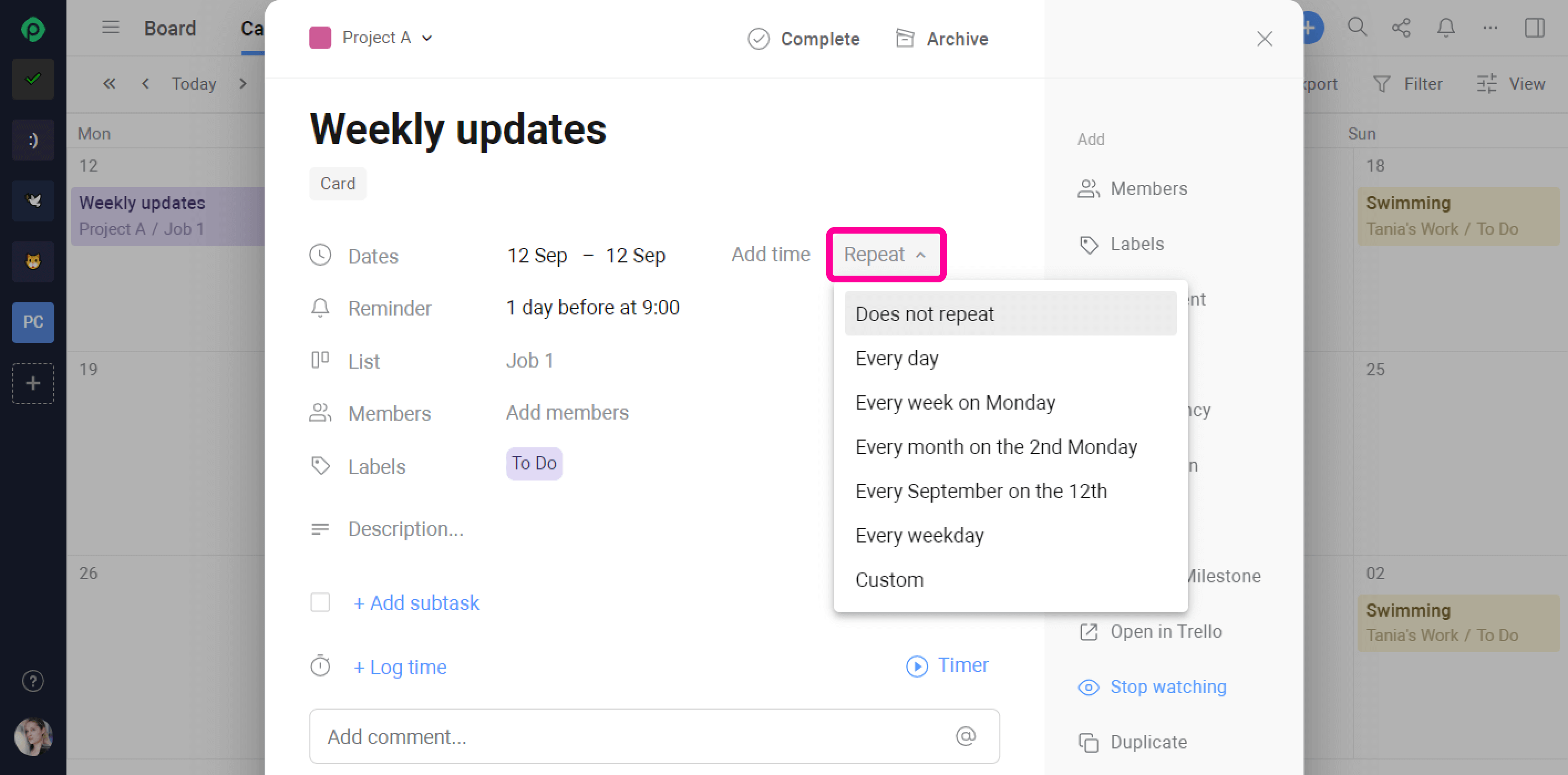Collapse the Repeat dropdown
Viewport: 1568px width, 775px height.
click(x=885, y=255)
